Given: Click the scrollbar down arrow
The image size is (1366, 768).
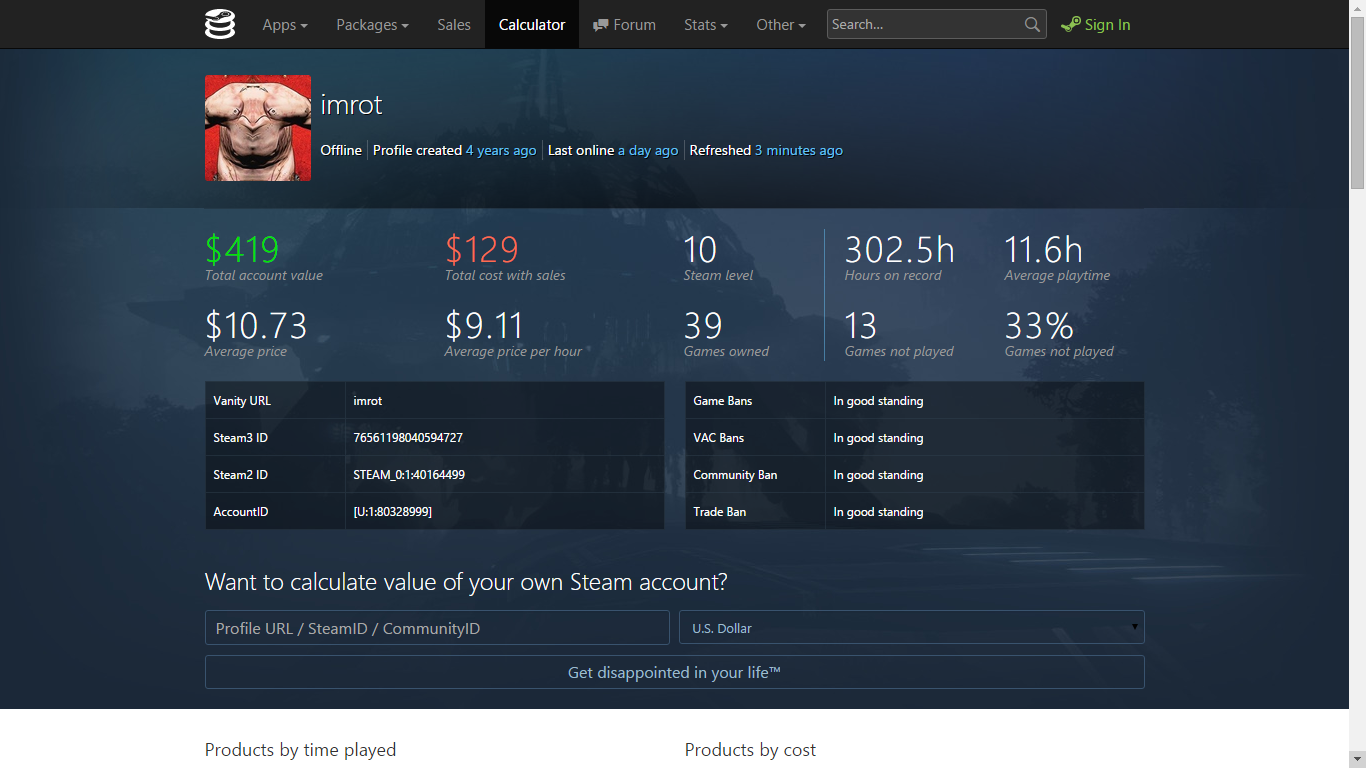Looking at the screenshot, I should click(x=1357, y=760).
